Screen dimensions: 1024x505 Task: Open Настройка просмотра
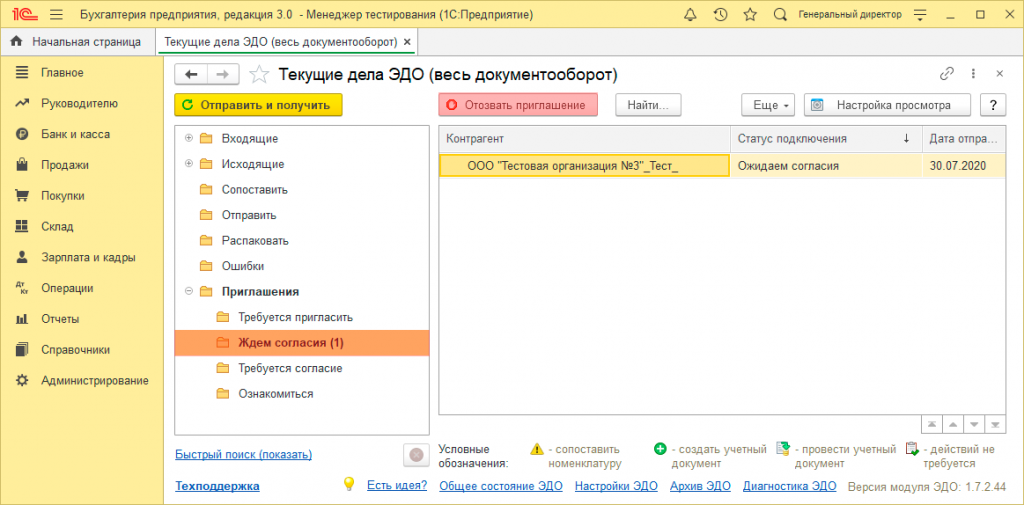click(888, 105)
